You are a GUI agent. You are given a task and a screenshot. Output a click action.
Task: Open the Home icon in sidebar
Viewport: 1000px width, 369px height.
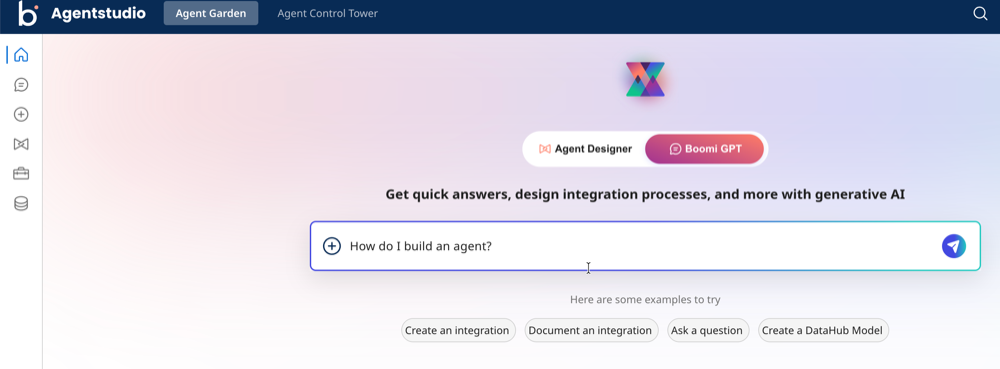click(x=21, y=55)
